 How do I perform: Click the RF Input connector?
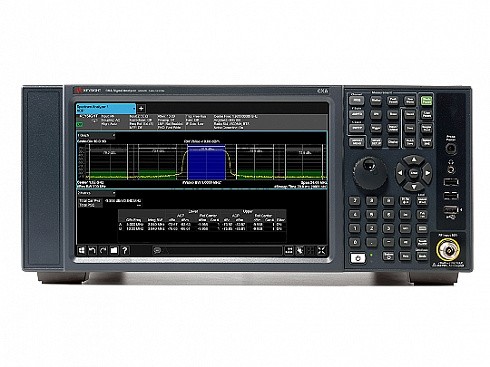[x=448, y=250]
